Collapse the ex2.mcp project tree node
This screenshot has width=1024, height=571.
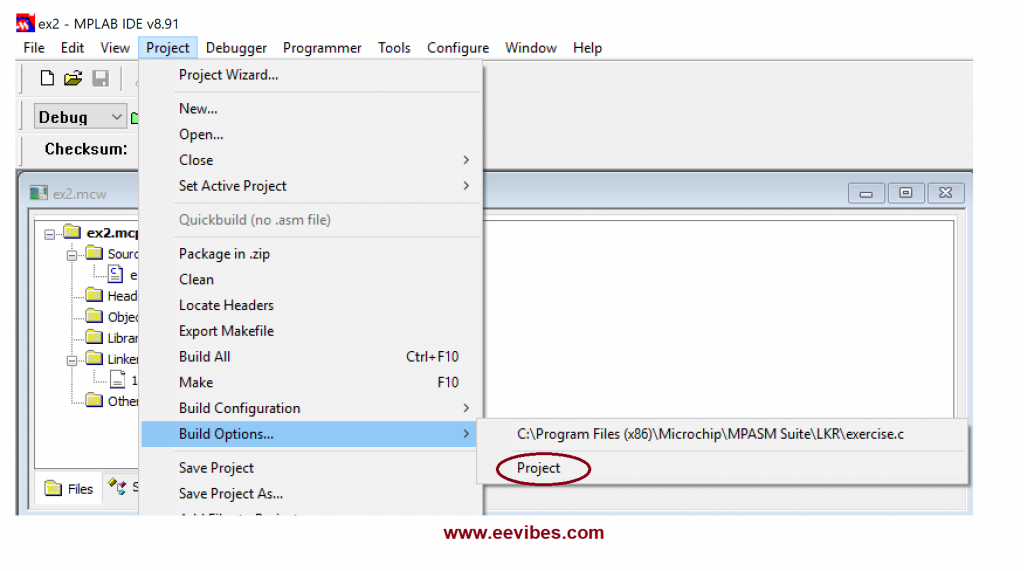coord(50,234)
